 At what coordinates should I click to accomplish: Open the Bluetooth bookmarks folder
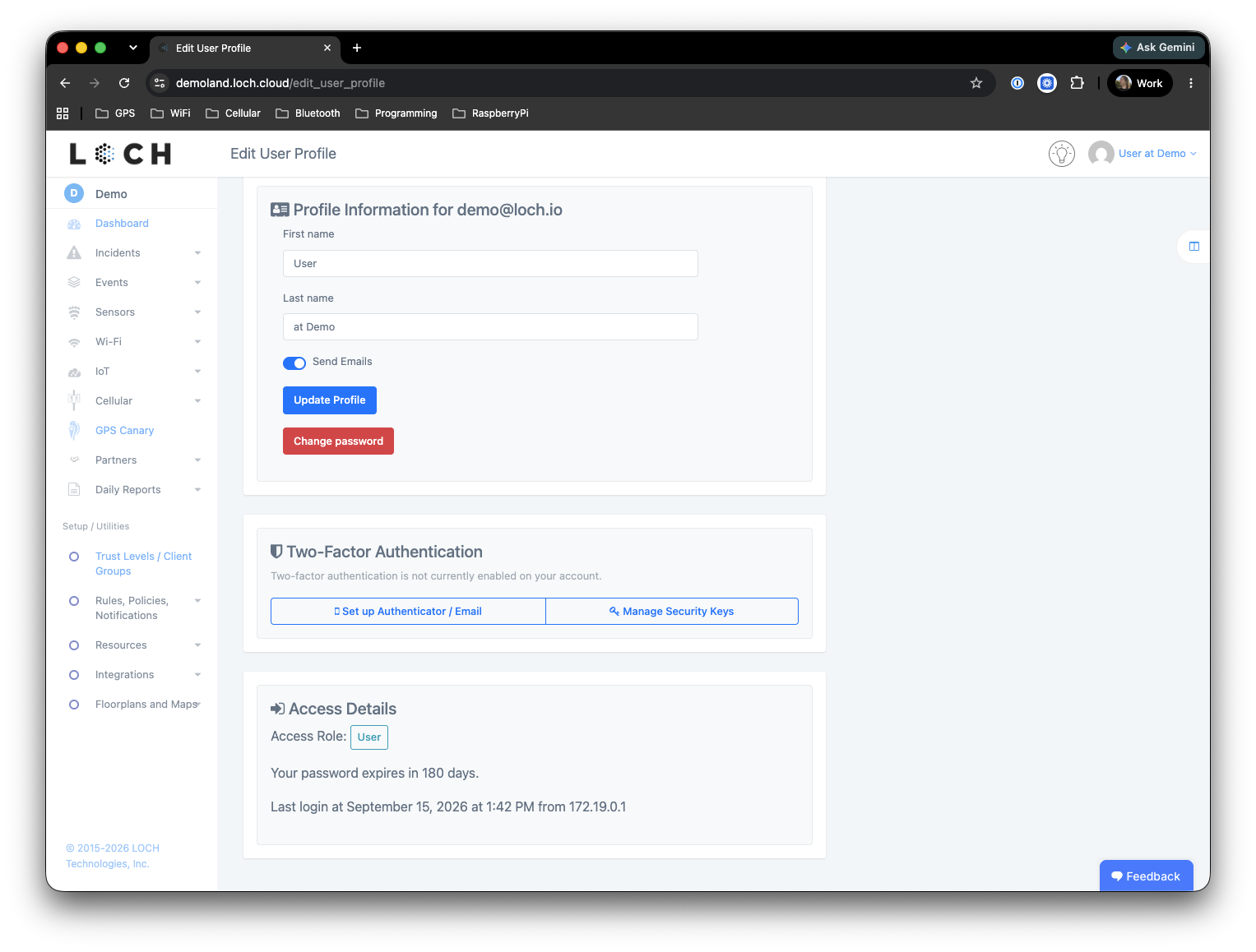(308, 113)
